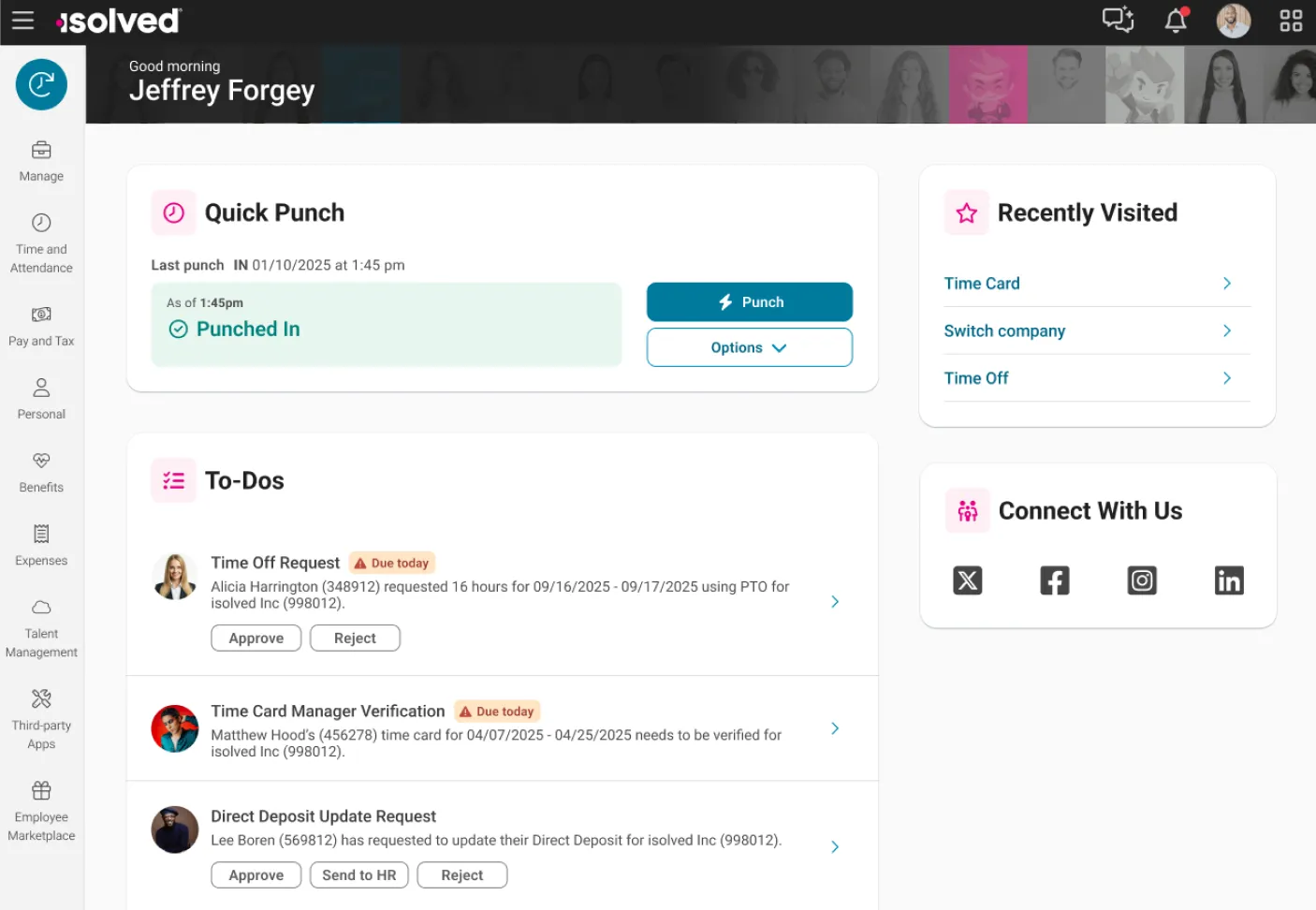
Task: Click the Punch button
Action: (749, 302)
